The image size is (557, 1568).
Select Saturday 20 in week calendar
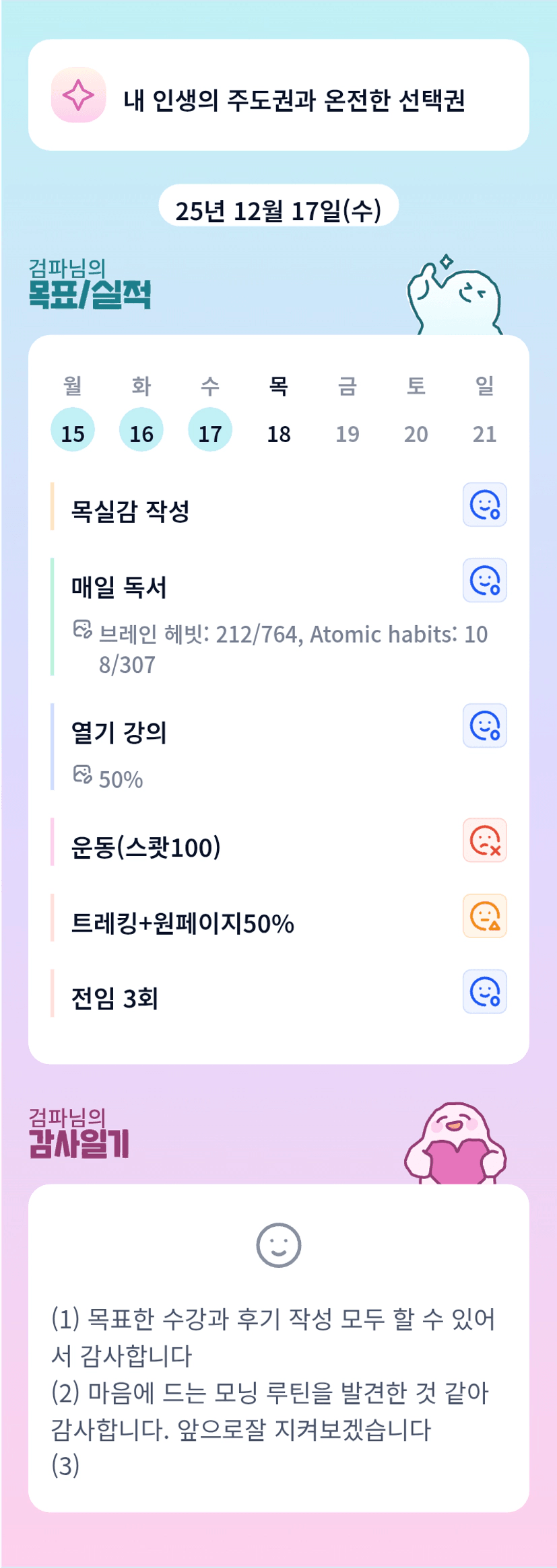point(416,433)
